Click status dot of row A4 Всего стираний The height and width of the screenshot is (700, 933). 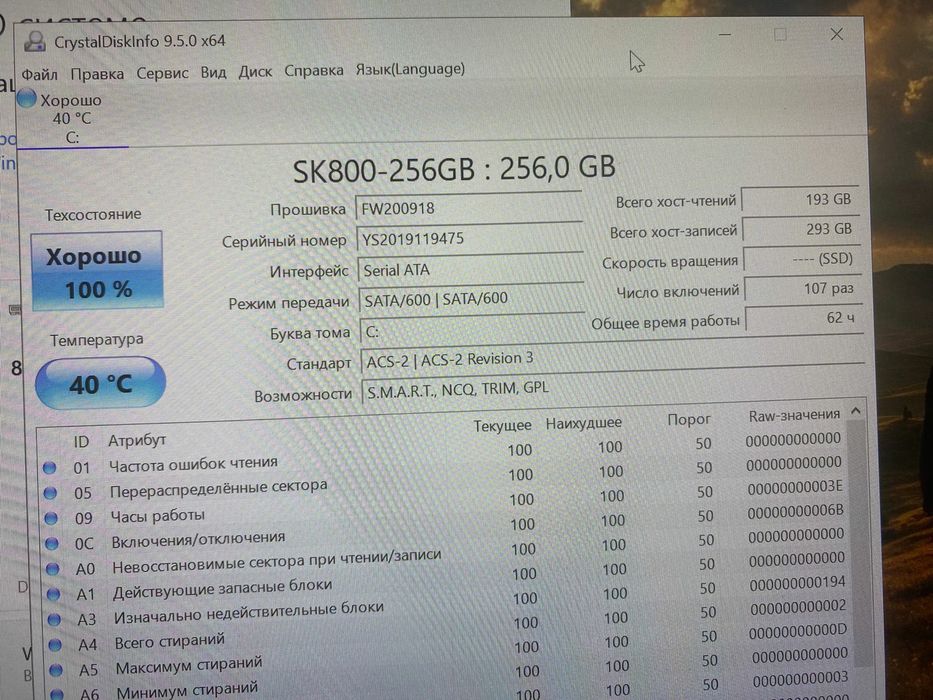coord(55,645)
